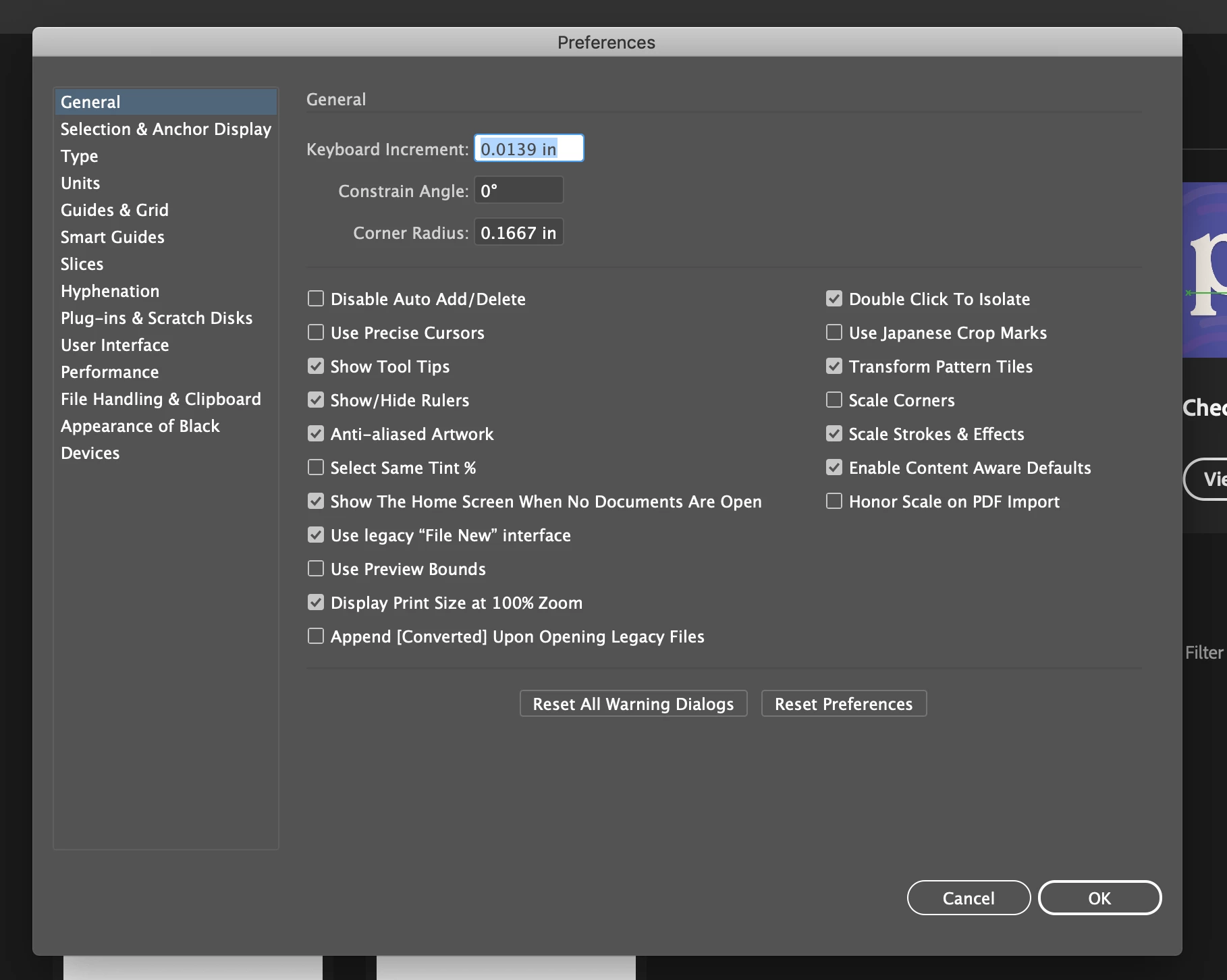Select Smart Guides in the sidebar
Screen dimensions: 1227x980
(165, 237)
